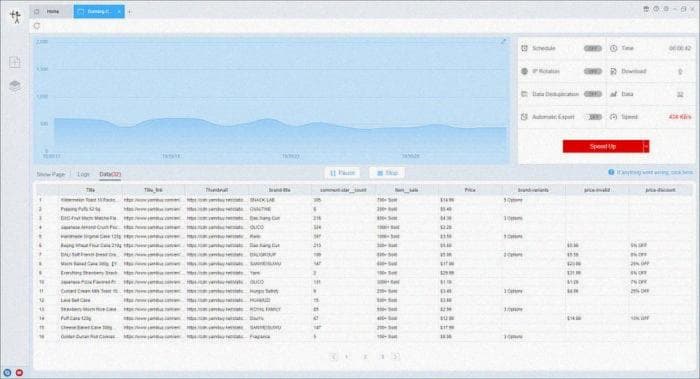The image size is (700, 379).
Task: Click the price-discount column header
Action: click(x=660, y=190)
